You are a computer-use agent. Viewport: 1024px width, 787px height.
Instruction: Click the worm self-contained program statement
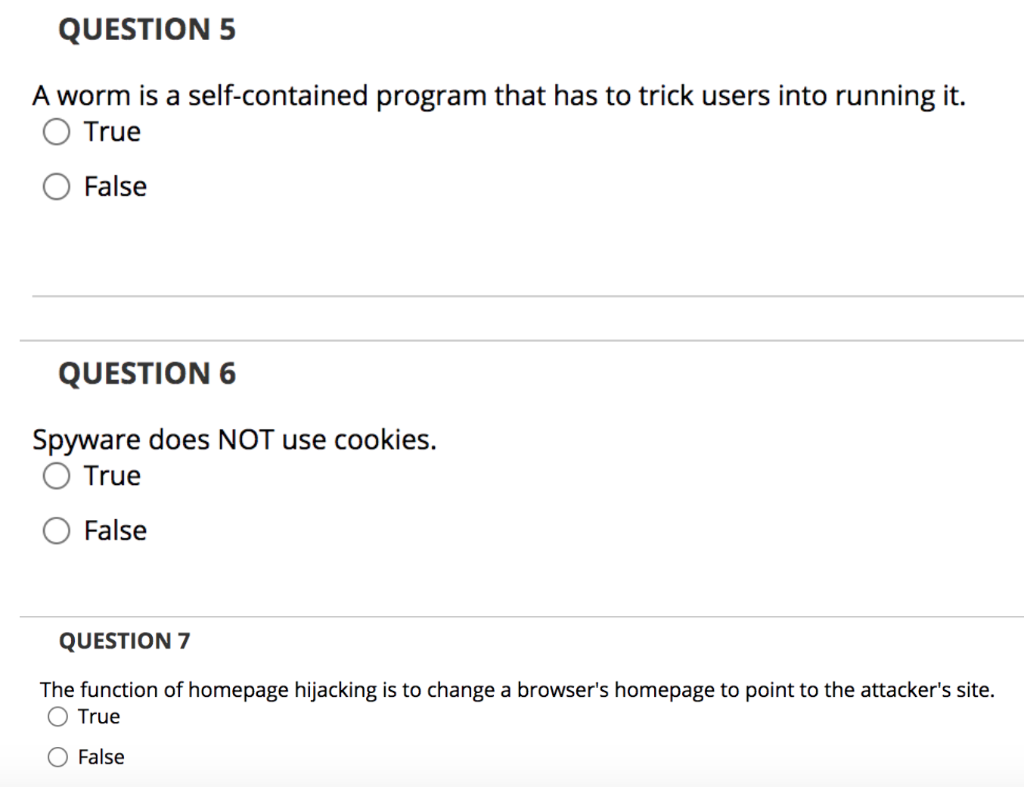pos(498,95)
